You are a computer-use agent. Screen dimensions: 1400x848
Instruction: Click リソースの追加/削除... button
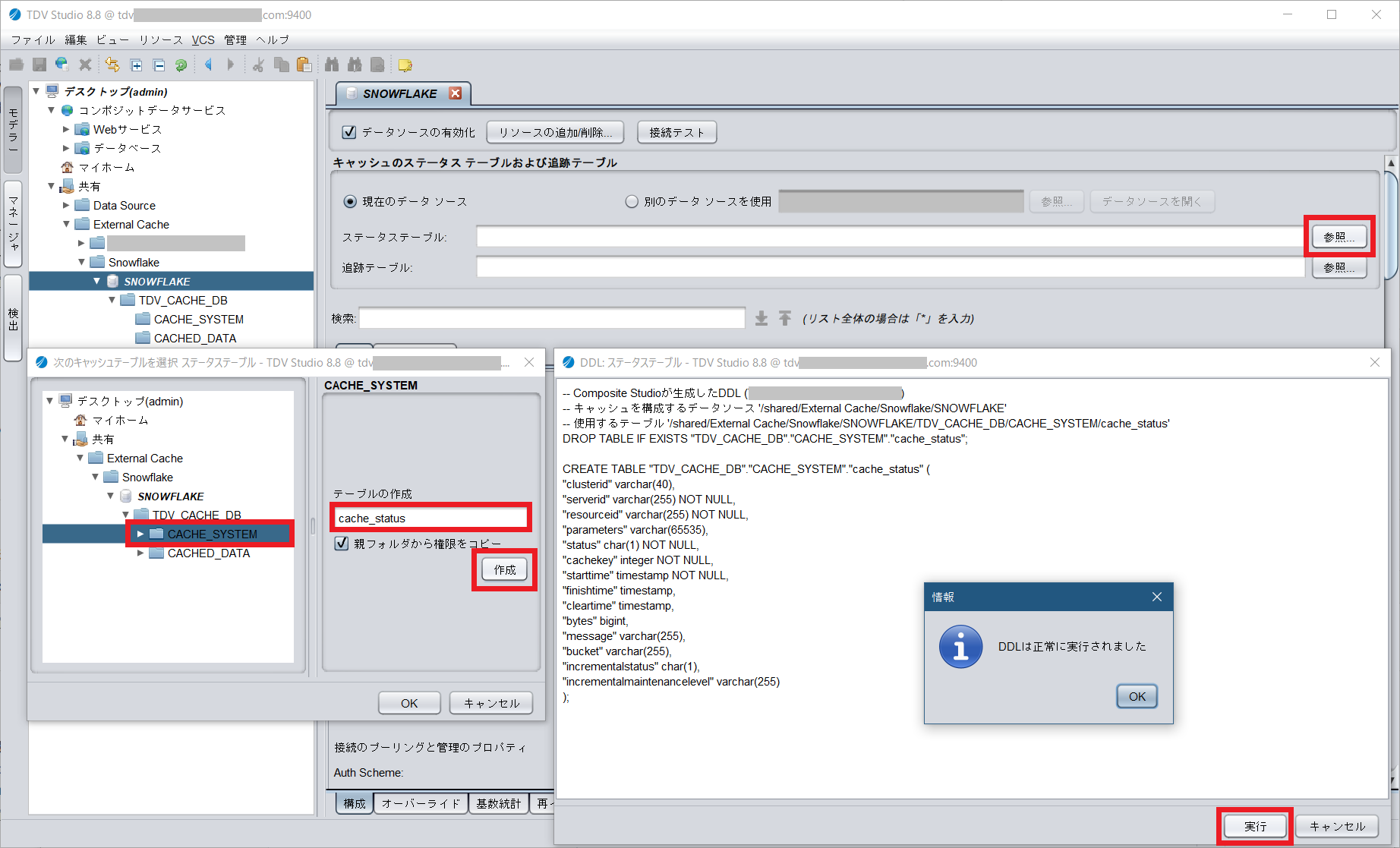555,132
